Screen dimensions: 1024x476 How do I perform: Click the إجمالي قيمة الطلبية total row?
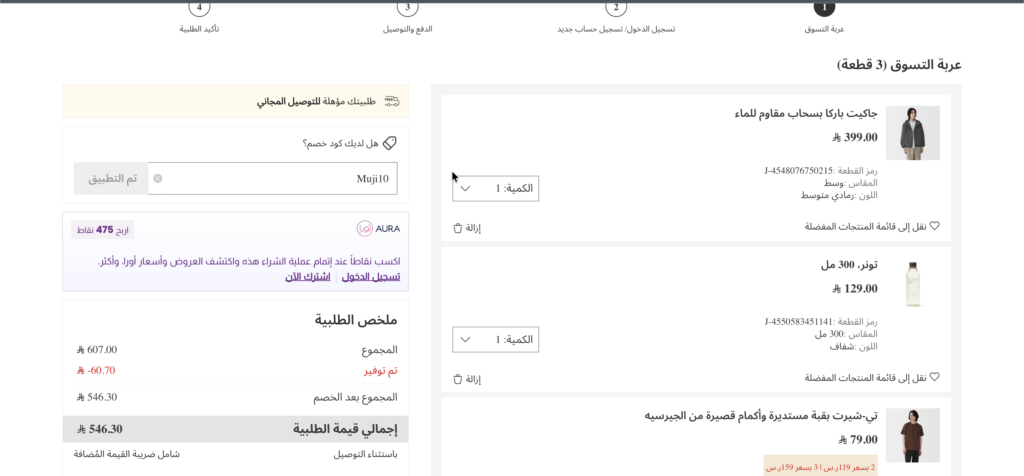click(x=235, y=429)
